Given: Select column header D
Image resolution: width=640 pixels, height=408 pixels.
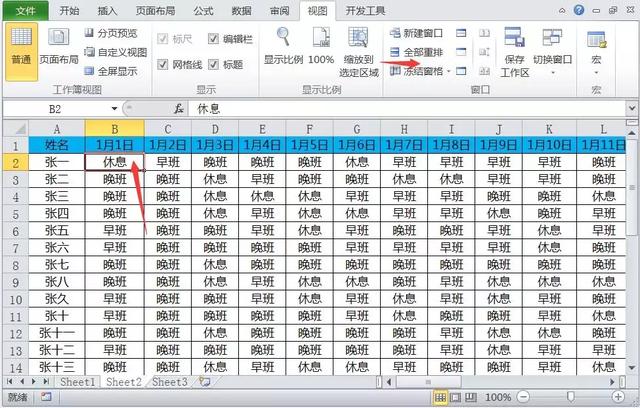Looking at the screenshot, I should (x=215, y=129).
